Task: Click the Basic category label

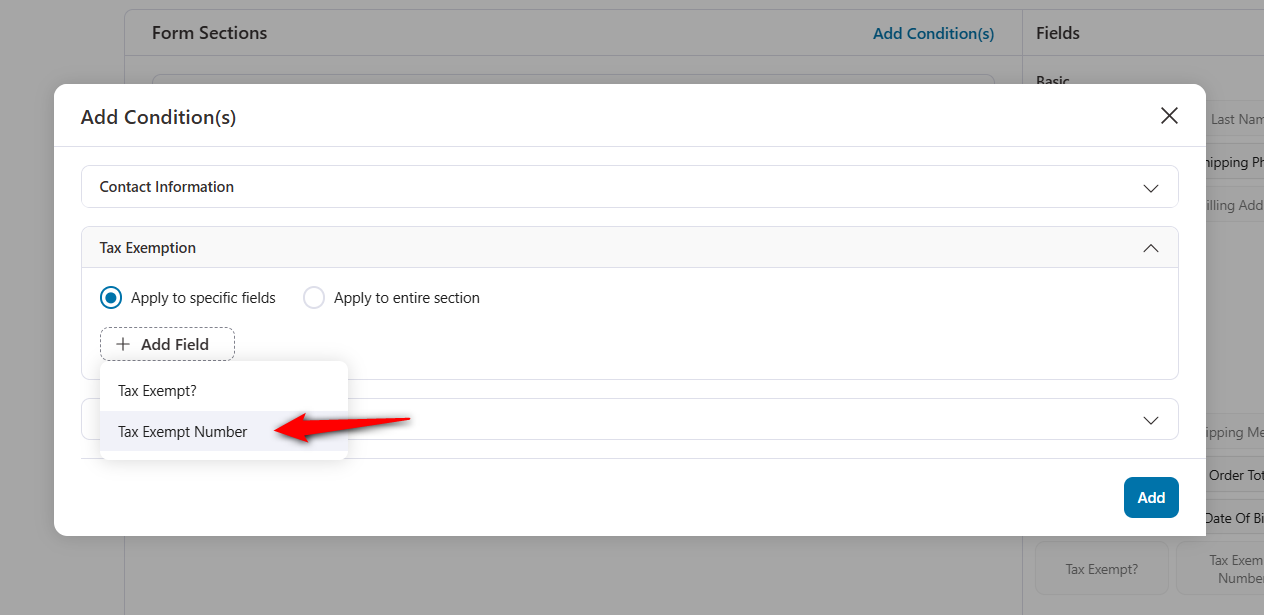Action: click(x=1051, y=80)
